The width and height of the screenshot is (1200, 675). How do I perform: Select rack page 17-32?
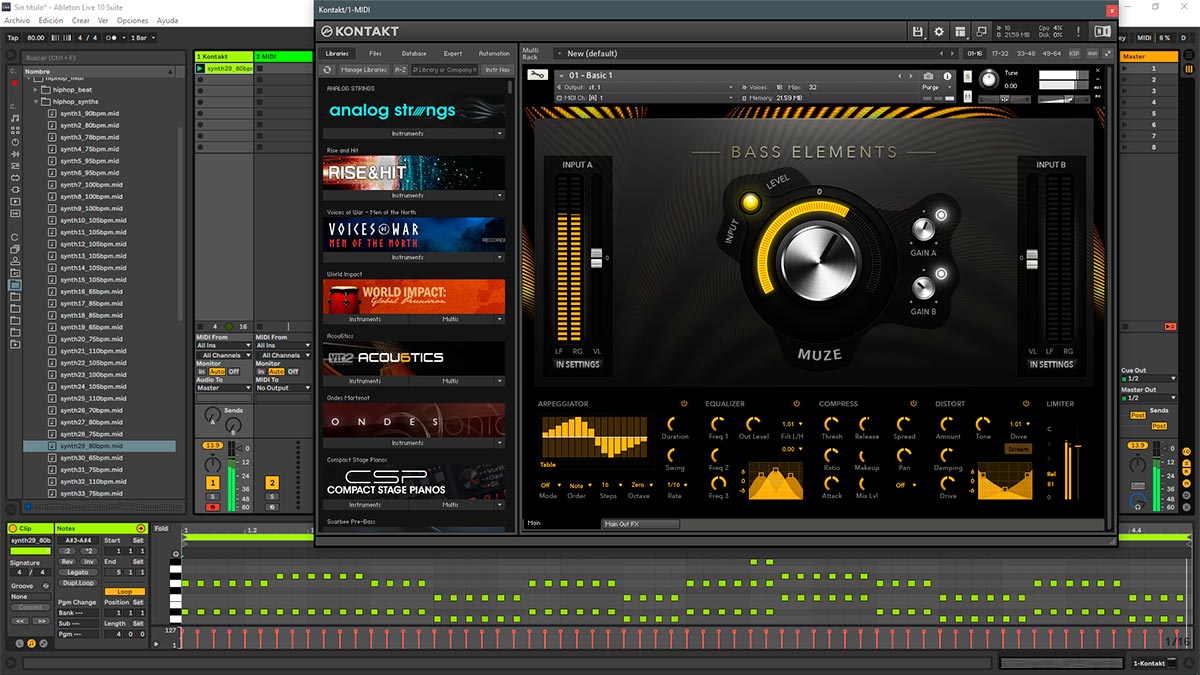pos(999,53)
